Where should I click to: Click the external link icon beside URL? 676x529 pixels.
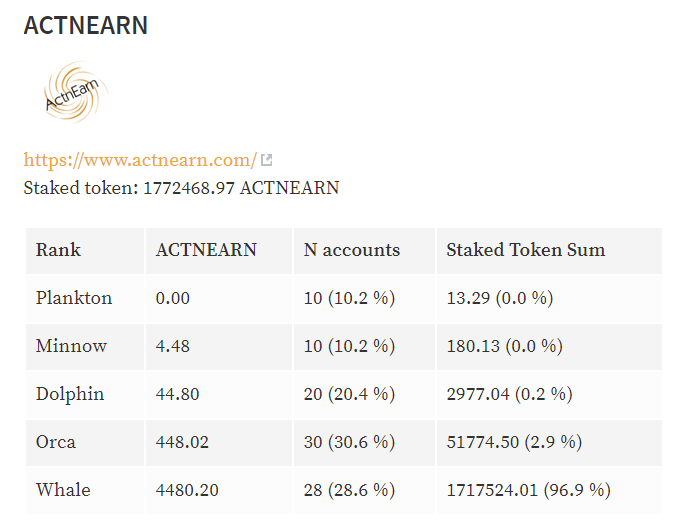pos(267,160)
